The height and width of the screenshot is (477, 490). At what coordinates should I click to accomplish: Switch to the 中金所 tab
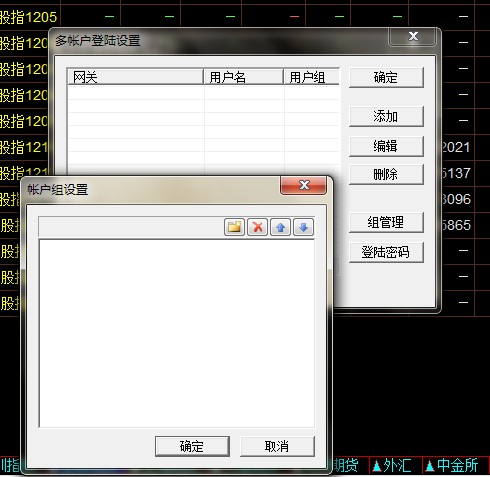[x=456, y=465]
